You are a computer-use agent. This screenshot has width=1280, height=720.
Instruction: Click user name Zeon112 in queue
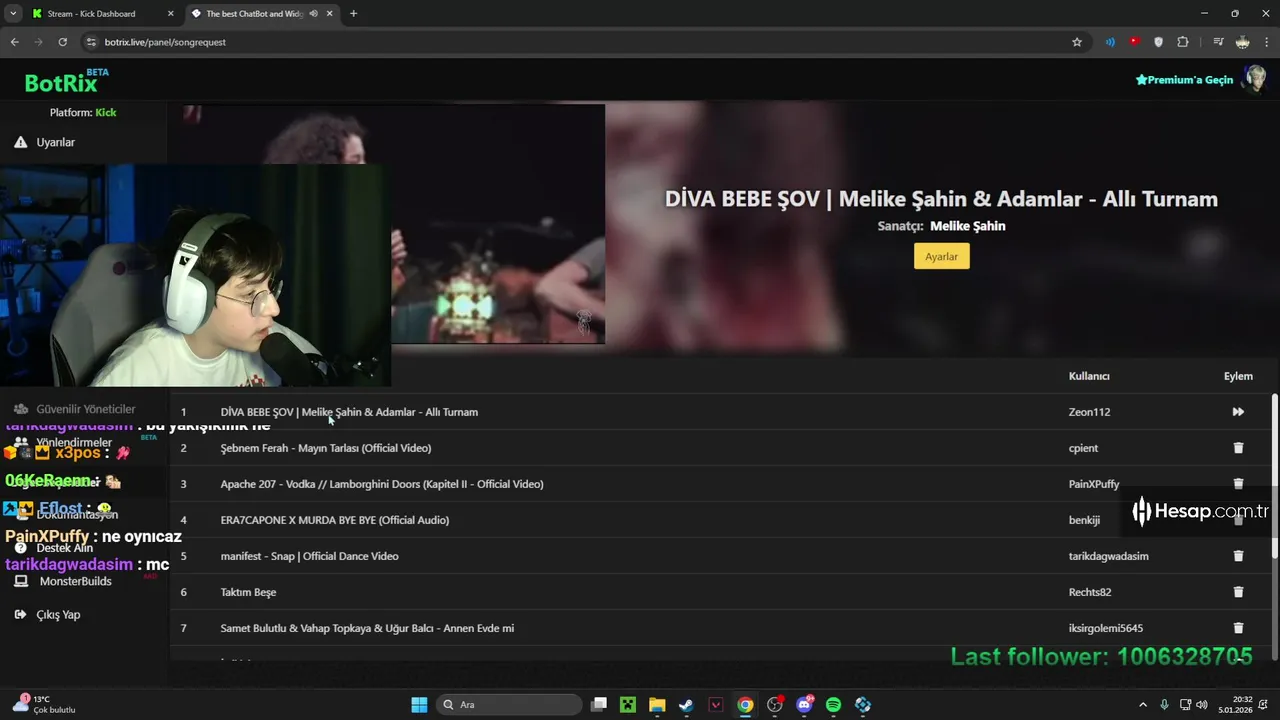[x=1089, y=412]
